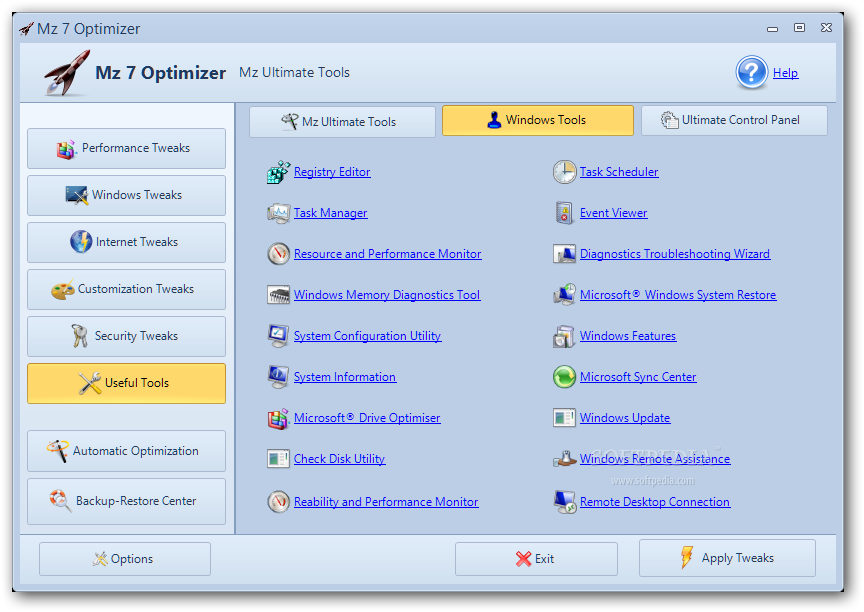Launch System Configuration Utility link
Image resolution: width=864 pixels, height=612 pixels.
click(368, 336)
